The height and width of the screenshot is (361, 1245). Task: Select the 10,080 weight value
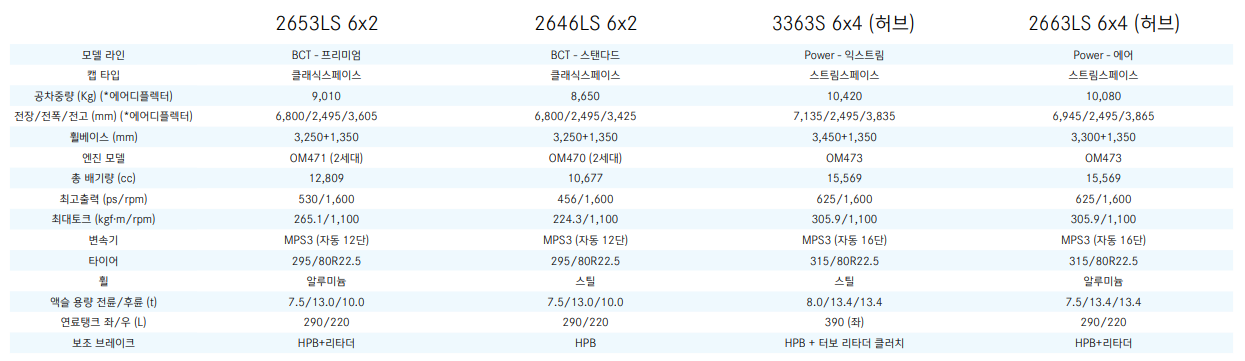1103,96
